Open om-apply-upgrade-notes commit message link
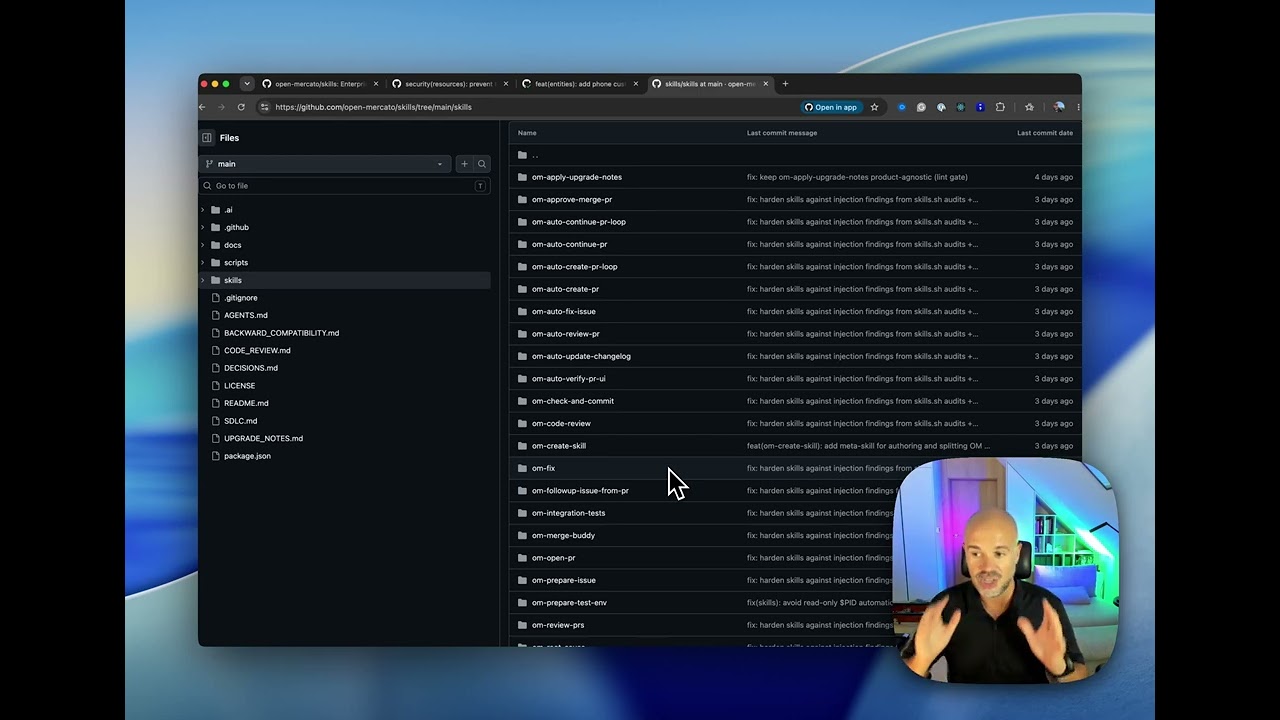 coord(857,177)
